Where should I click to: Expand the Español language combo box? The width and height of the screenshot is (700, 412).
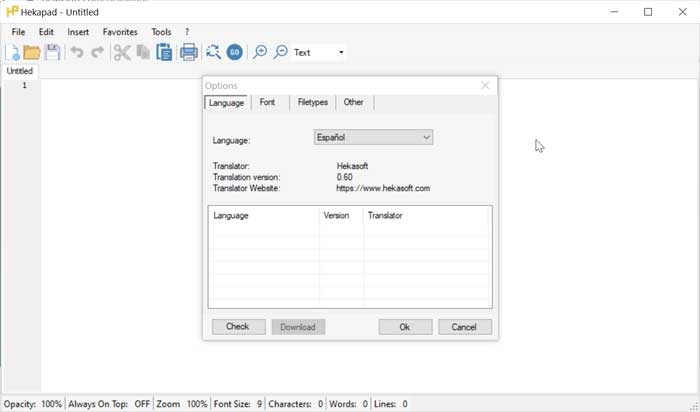(x=373, y=137)
